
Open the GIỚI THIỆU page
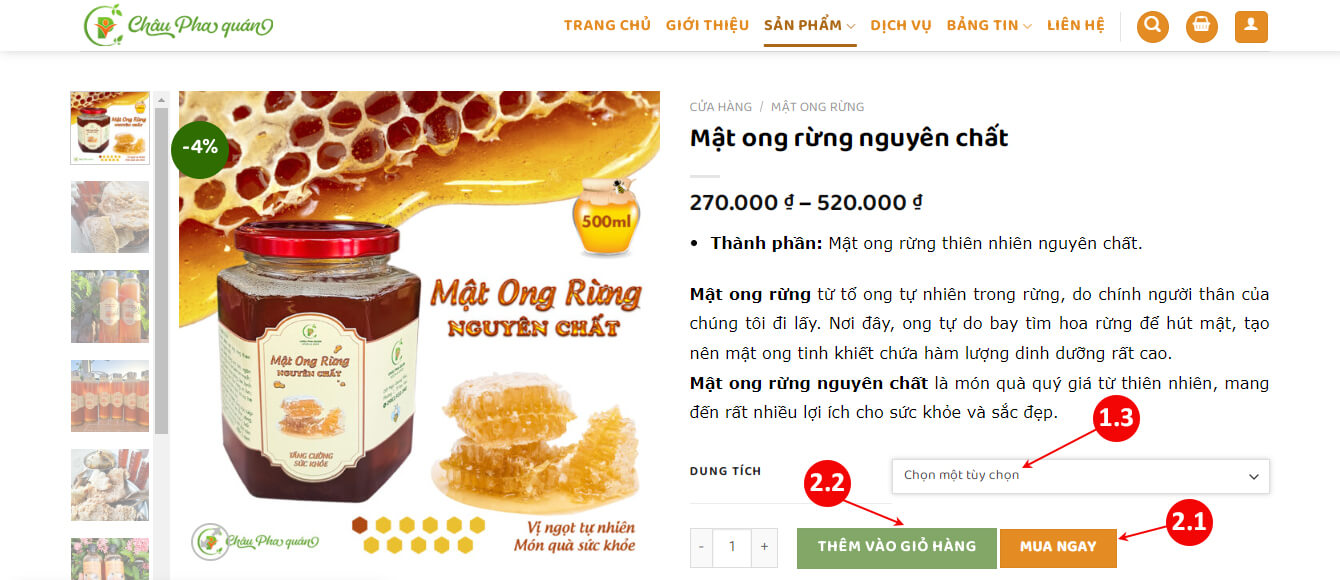[707, 26]
